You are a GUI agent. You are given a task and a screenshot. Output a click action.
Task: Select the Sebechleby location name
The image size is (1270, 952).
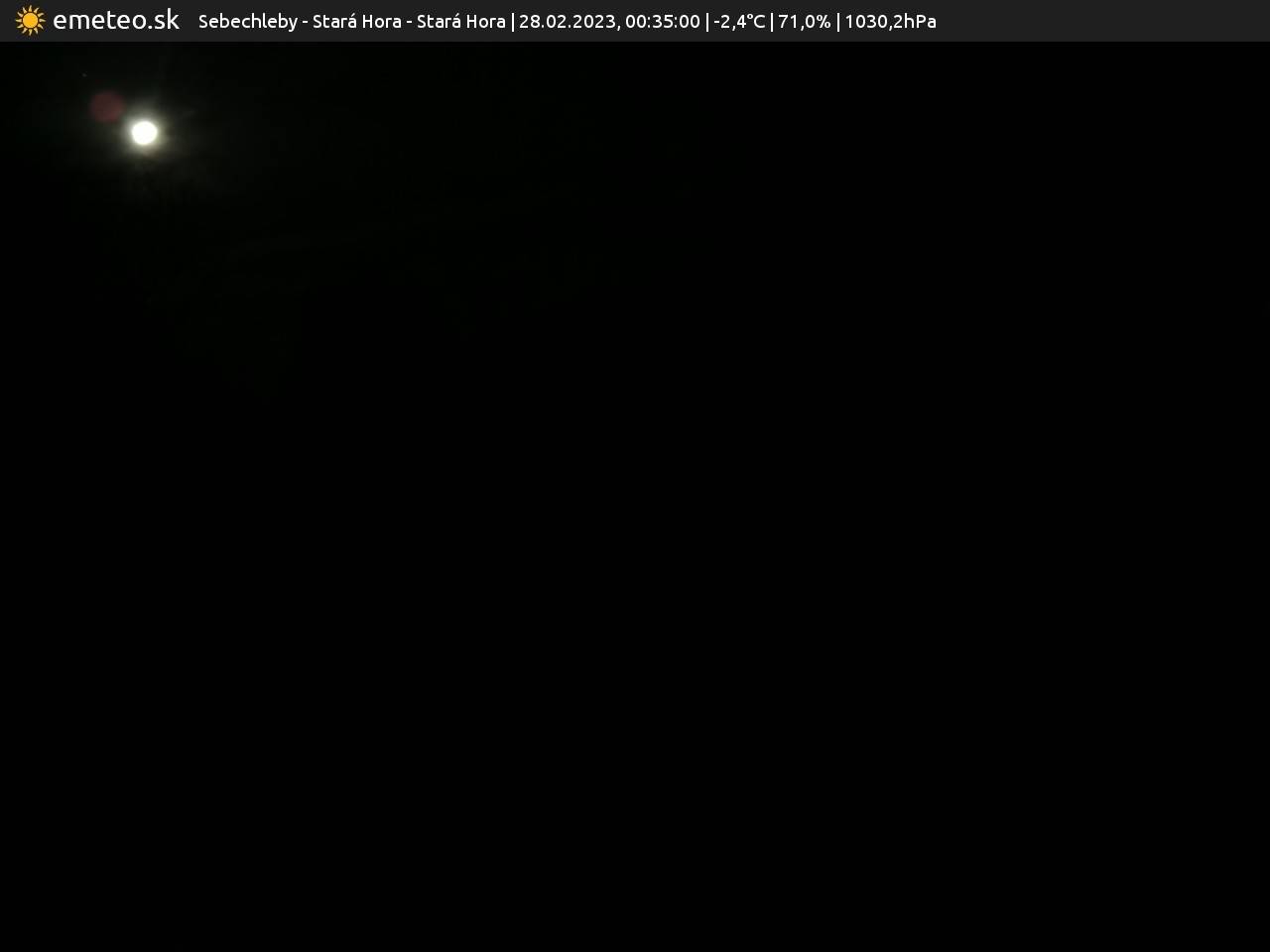click(x=247, y=22)
